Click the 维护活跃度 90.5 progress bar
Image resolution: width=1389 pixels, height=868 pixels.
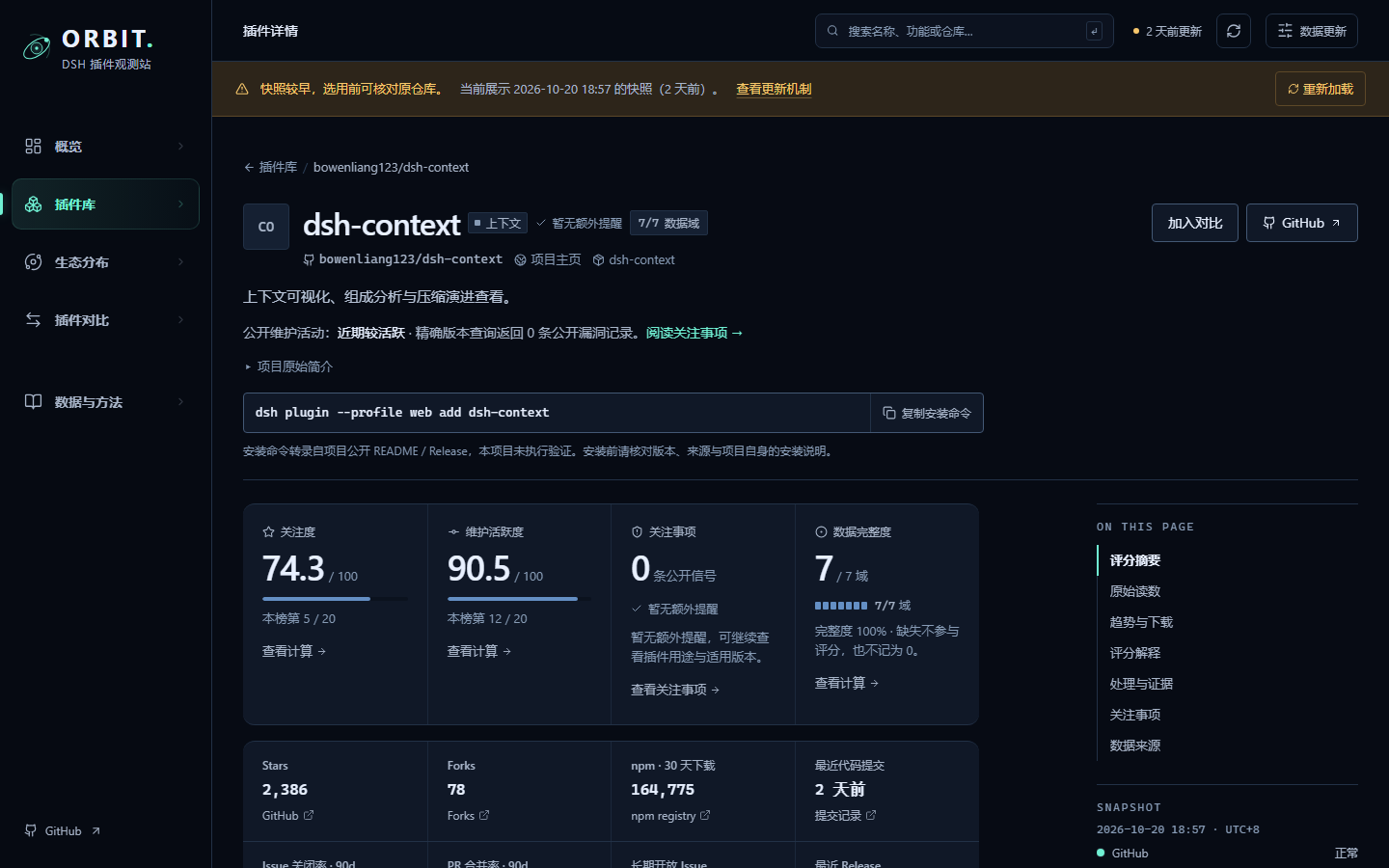pos(519,599)
